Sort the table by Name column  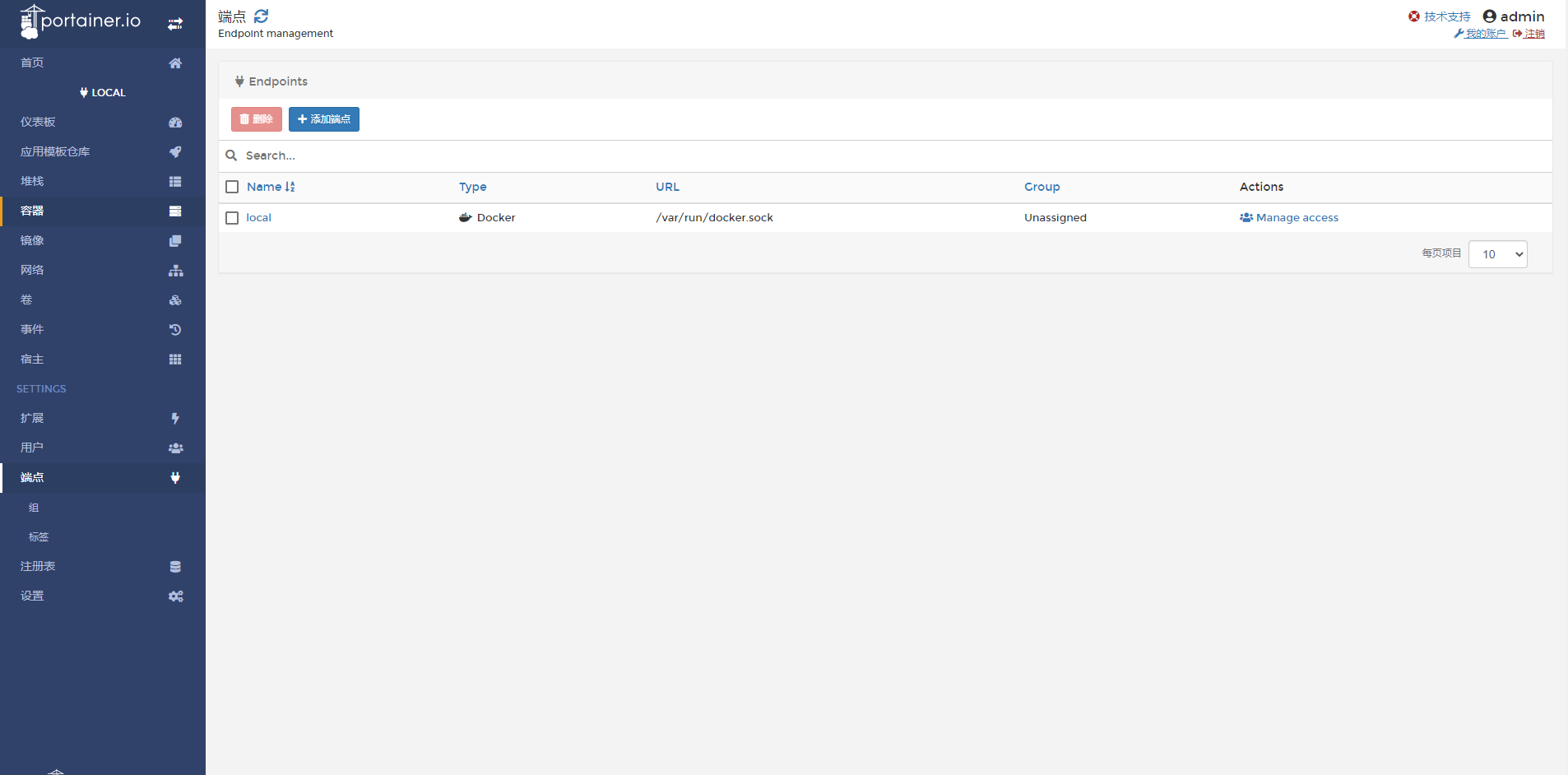[271, 187]
